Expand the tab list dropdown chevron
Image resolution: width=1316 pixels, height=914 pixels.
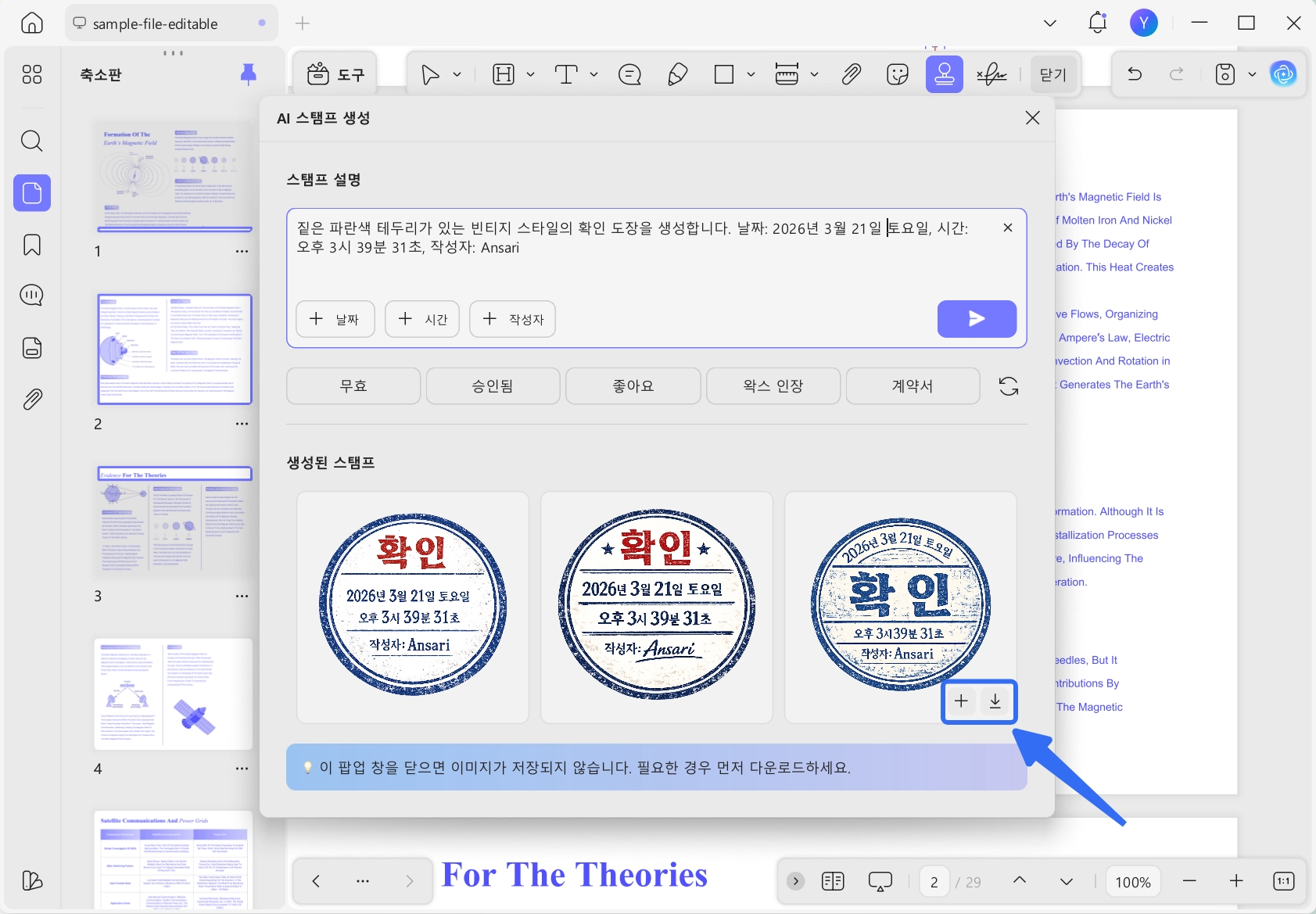point(1050,23)
